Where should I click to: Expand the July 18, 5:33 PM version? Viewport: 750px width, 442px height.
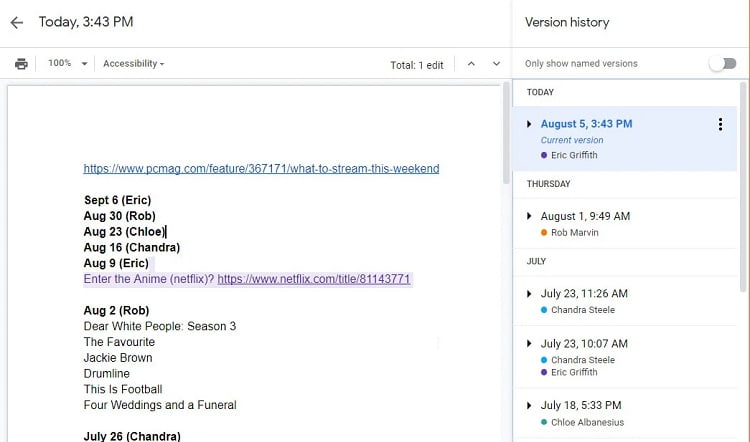click(529, 406)
